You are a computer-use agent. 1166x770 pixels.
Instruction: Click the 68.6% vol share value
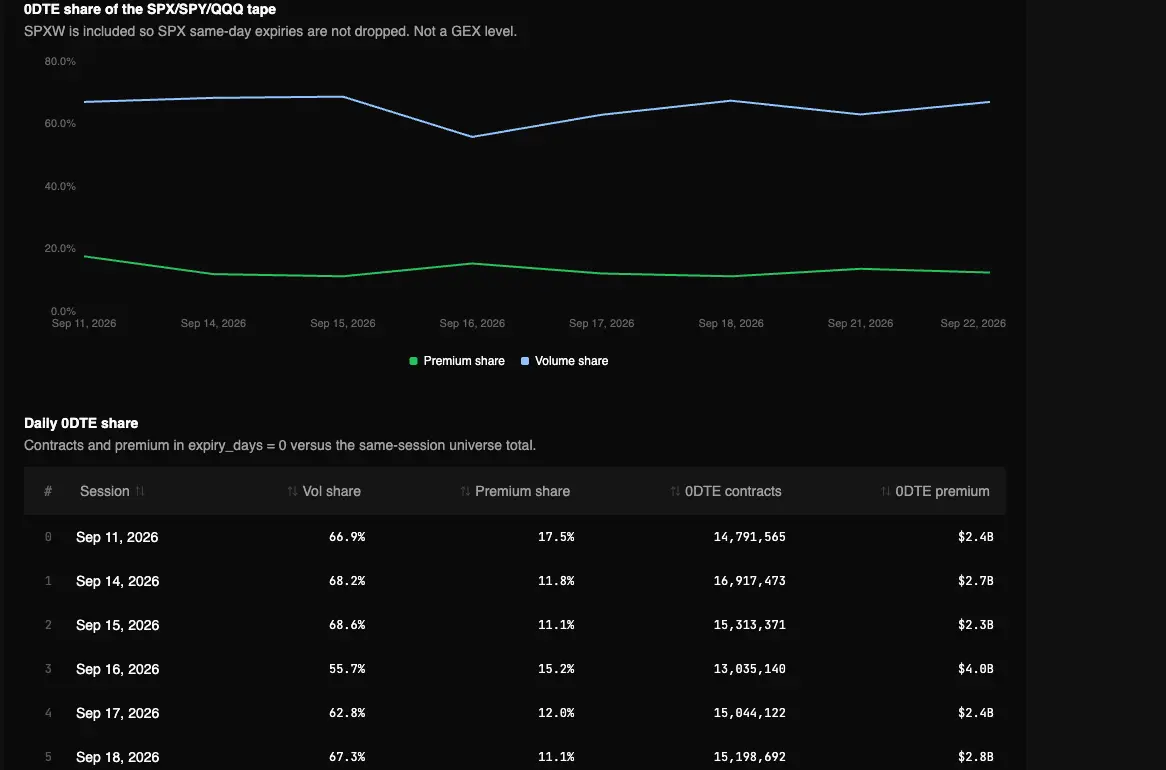pyautogui.click(x=347, y=624)
